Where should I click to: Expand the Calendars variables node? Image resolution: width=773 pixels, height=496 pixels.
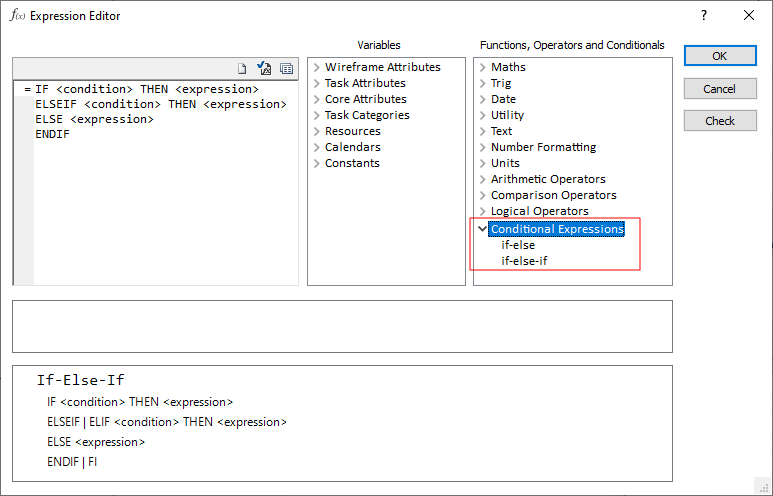[x=316, y=147]
